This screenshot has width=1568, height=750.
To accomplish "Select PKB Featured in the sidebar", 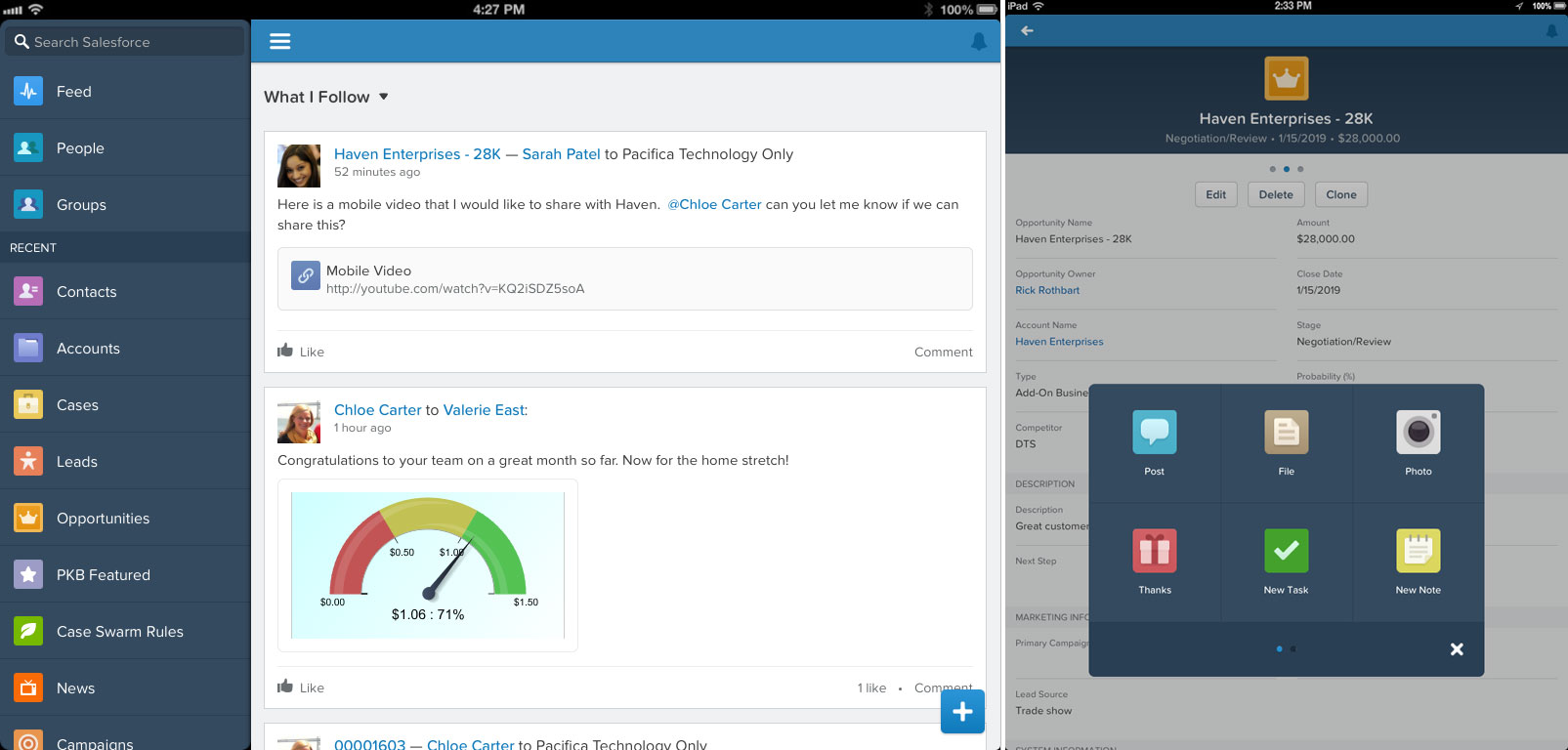I will coord(125,575).
